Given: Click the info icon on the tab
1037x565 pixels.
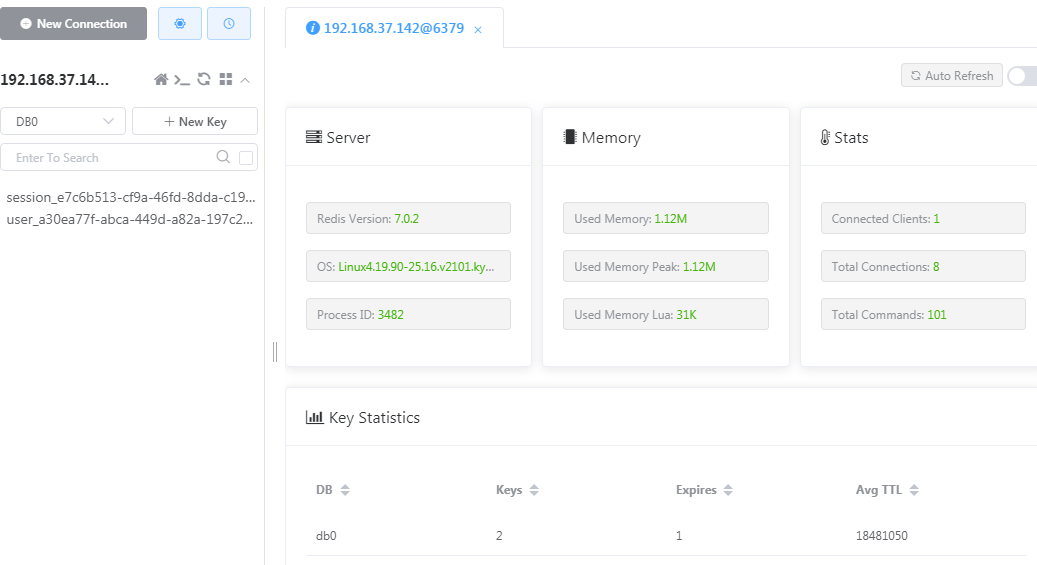Looking at the screenshot, I should pos(313,28).
